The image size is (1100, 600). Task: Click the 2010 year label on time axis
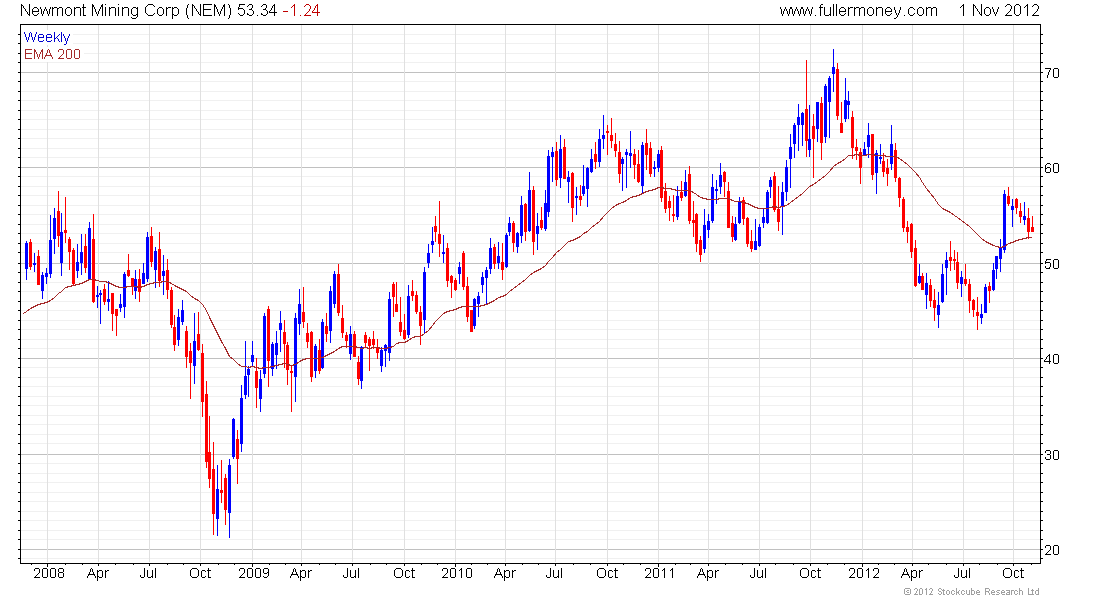coord(457,573)
